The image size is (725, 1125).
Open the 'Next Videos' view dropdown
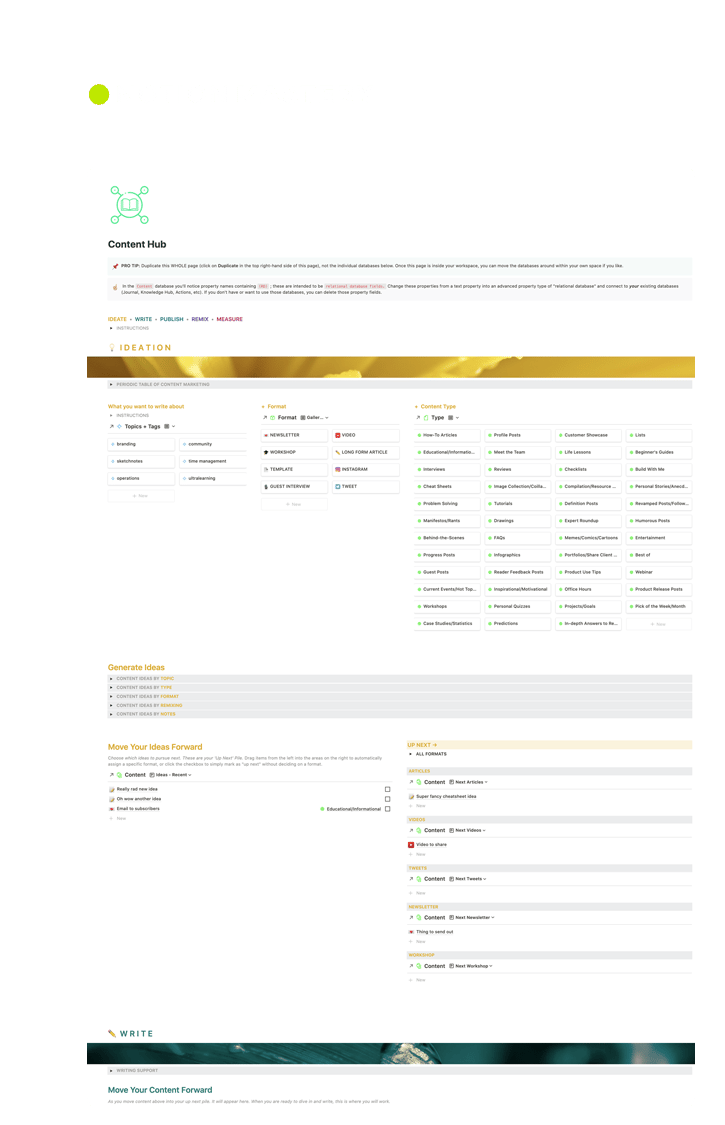[468, 830]
